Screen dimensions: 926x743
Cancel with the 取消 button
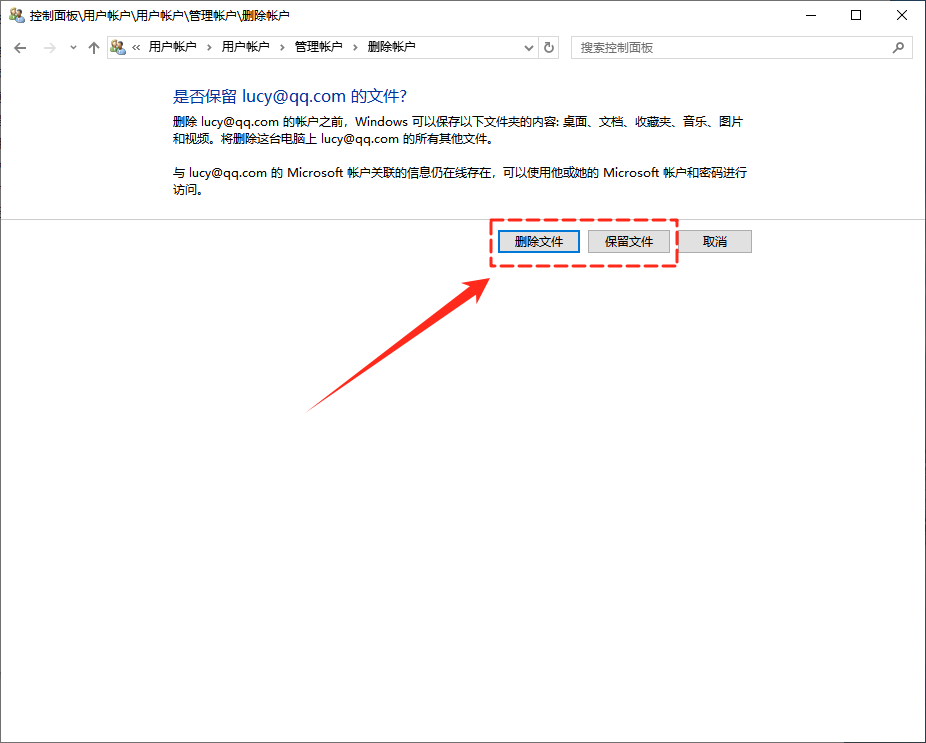pos(714,242)
